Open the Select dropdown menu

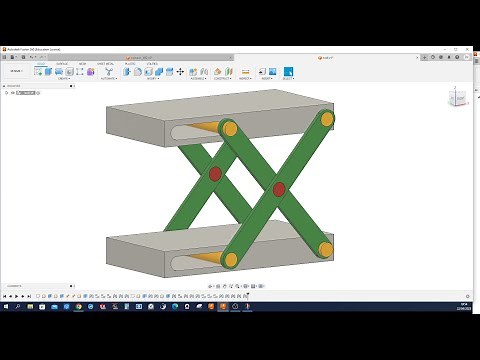point(288,79)
